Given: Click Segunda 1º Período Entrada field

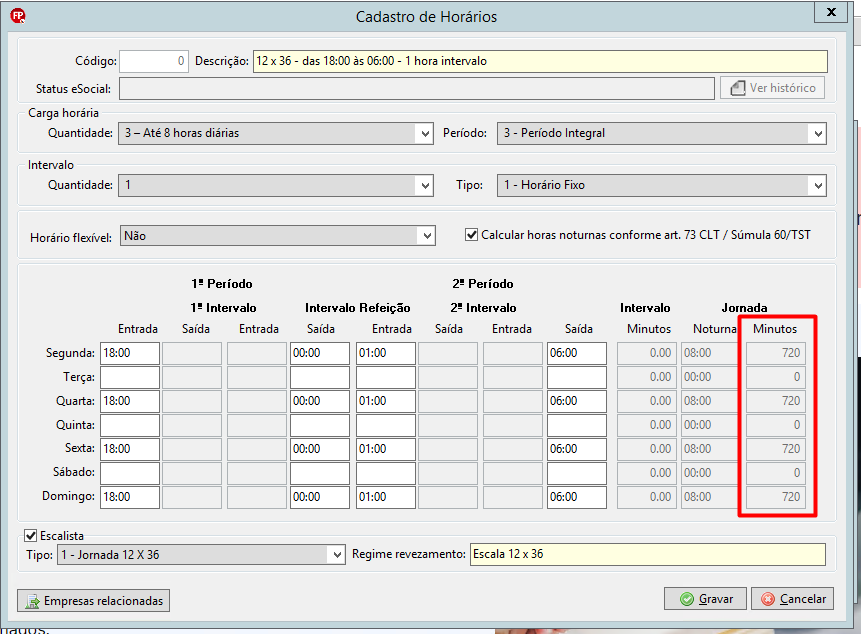Looking at the screenshot, I should 130,354.
